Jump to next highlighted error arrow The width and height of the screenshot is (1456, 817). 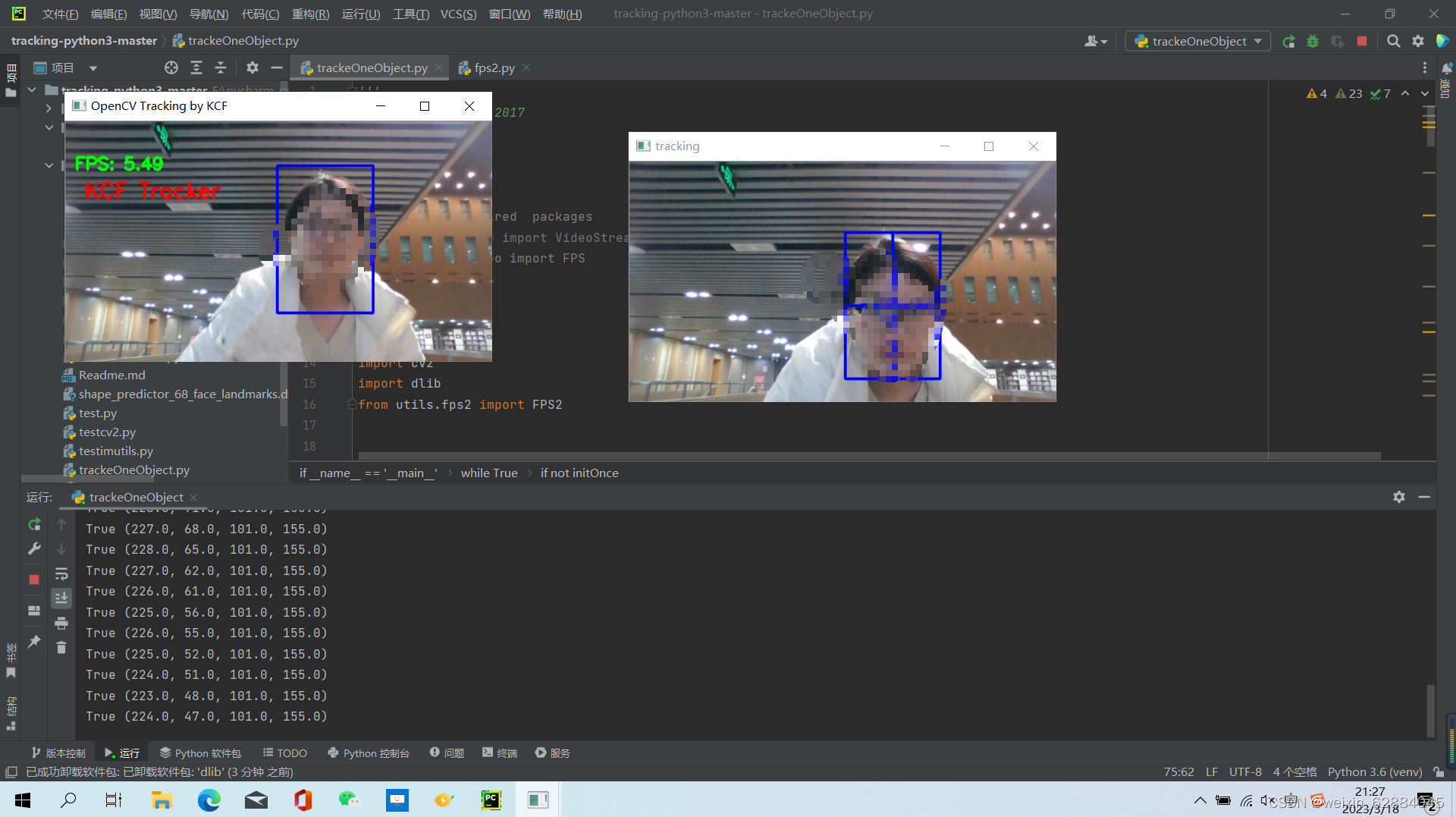[x=1425, y=93]
